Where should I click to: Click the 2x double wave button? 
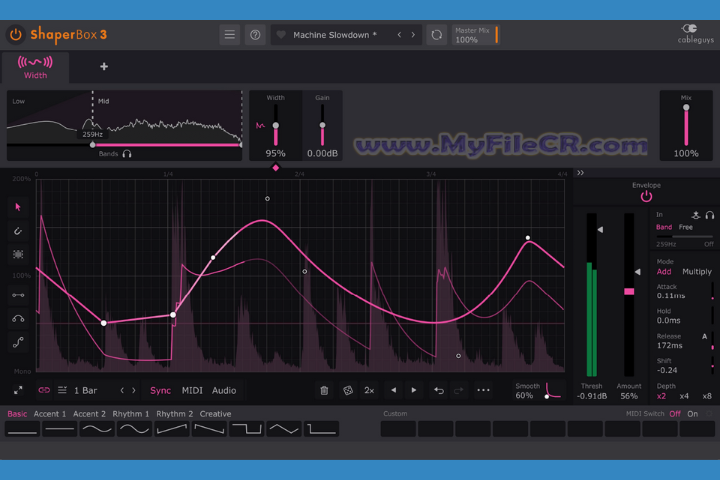(369, 390)
